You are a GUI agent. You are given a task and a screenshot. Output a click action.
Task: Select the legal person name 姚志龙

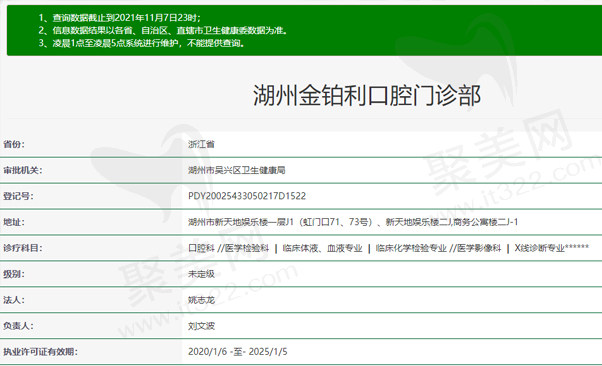(201, 300)
